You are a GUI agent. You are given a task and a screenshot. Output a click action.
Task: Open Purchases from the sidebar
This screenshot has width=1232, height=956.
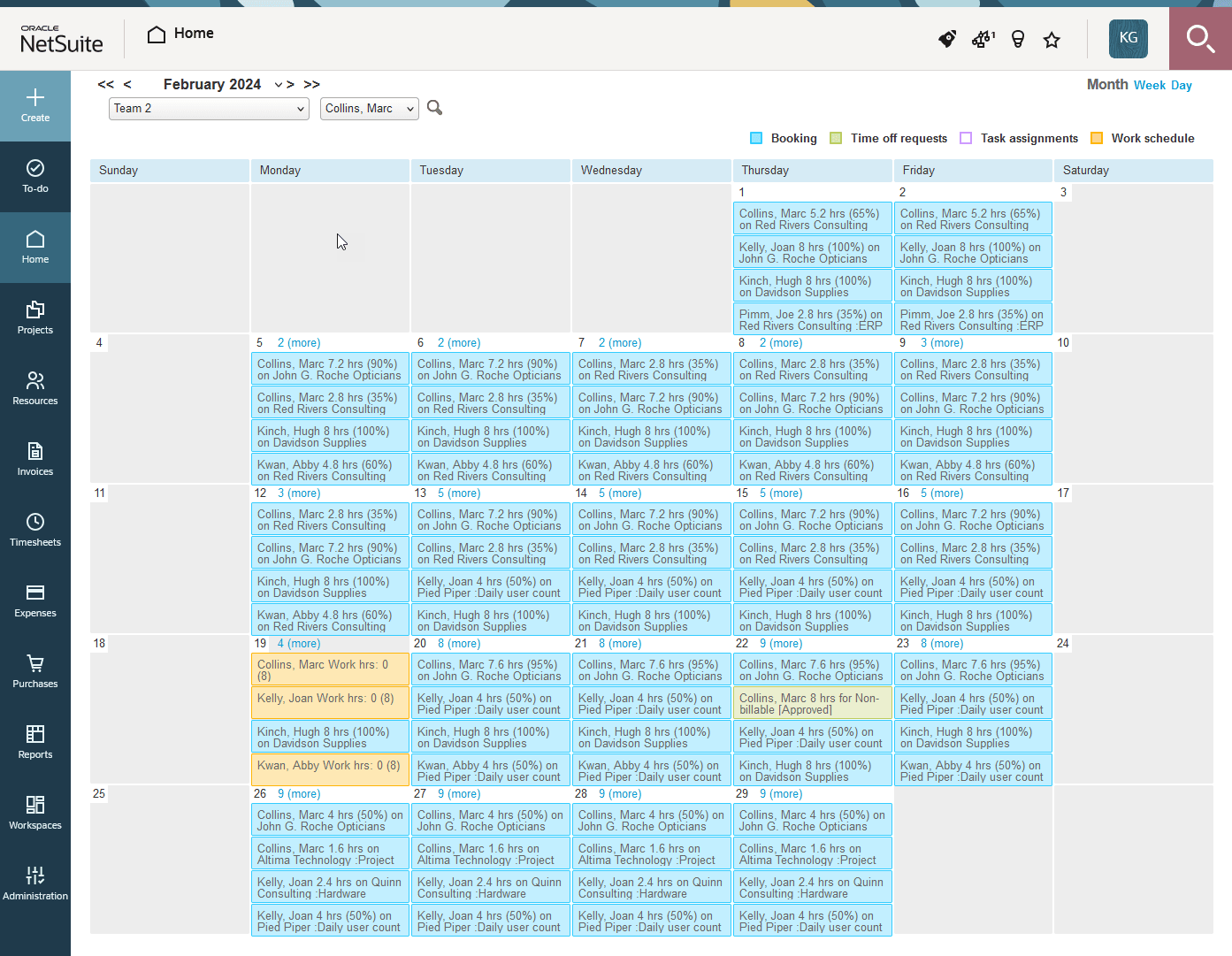35,672
